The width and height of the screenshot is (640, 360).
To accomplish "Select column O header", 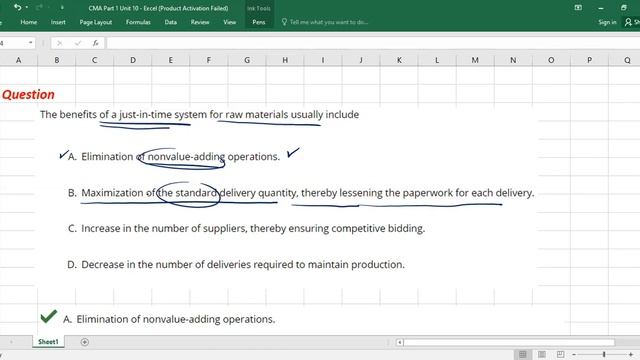I will pyautogui.click(x=551, y=60).
